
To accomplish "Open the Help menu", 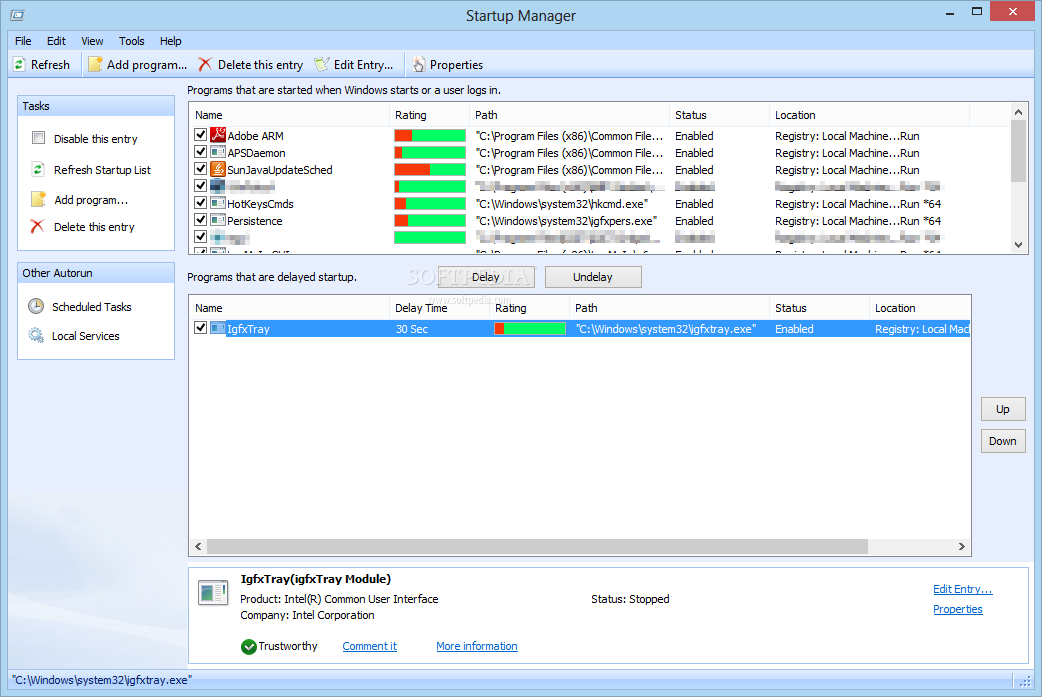I will point(171,41).
